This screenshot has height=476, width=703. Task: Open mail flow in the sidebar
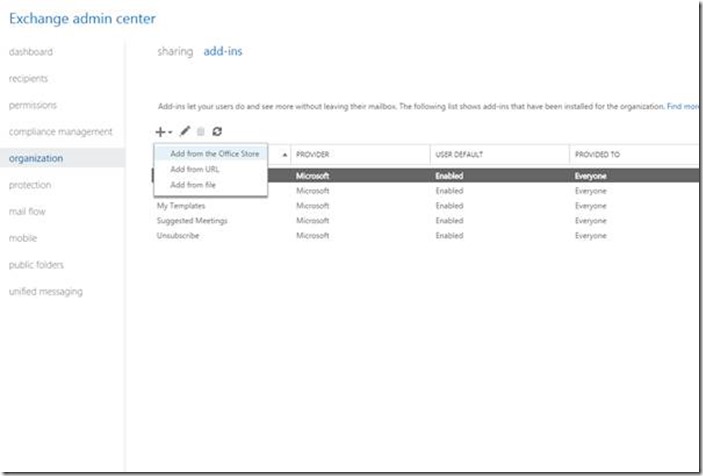tap(27, 211)
